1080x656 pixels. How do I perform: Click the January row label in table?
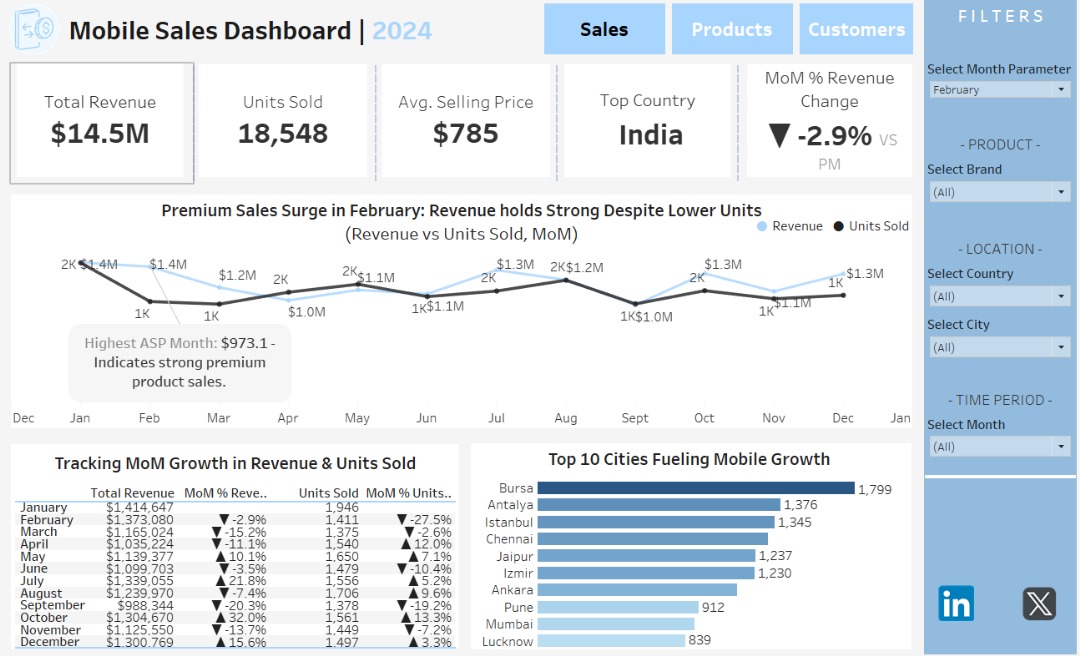pyautogui.click(x=44, y=507)
